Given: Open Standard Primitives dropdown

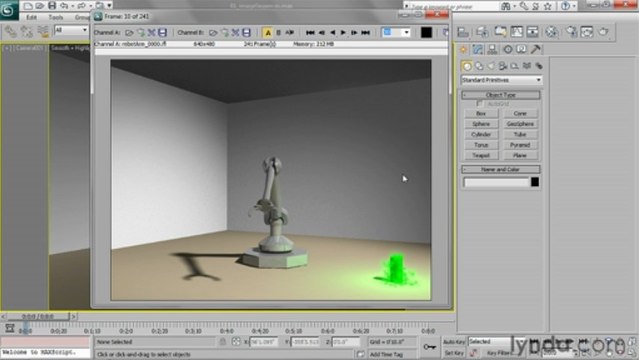Looking at the screenshot, I should coord(501,80).
